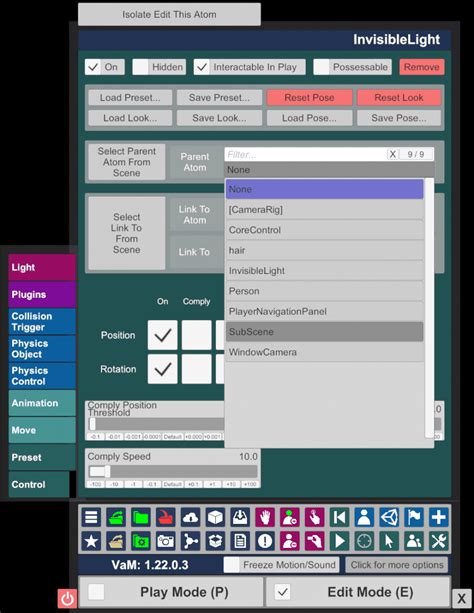Click the red Remove button

point(422,67)
